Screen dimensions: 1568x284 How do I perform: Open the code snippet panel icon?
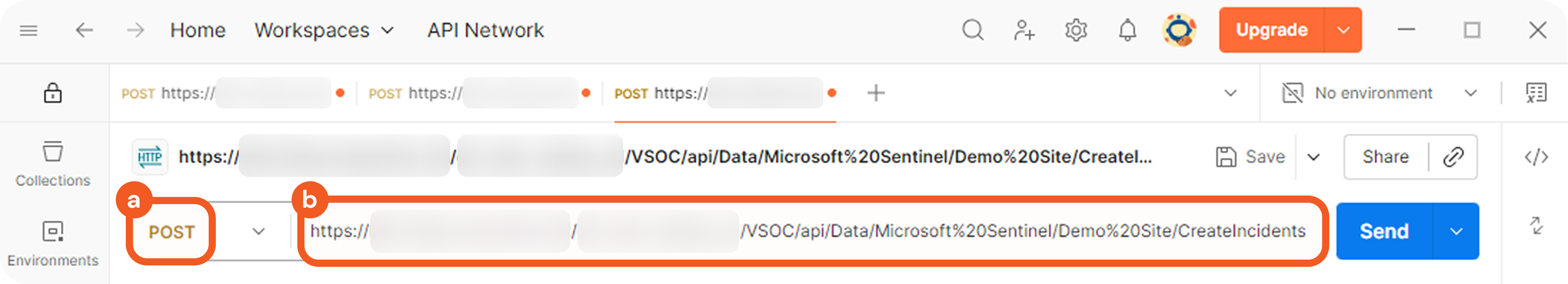[x=1536, y=157]
